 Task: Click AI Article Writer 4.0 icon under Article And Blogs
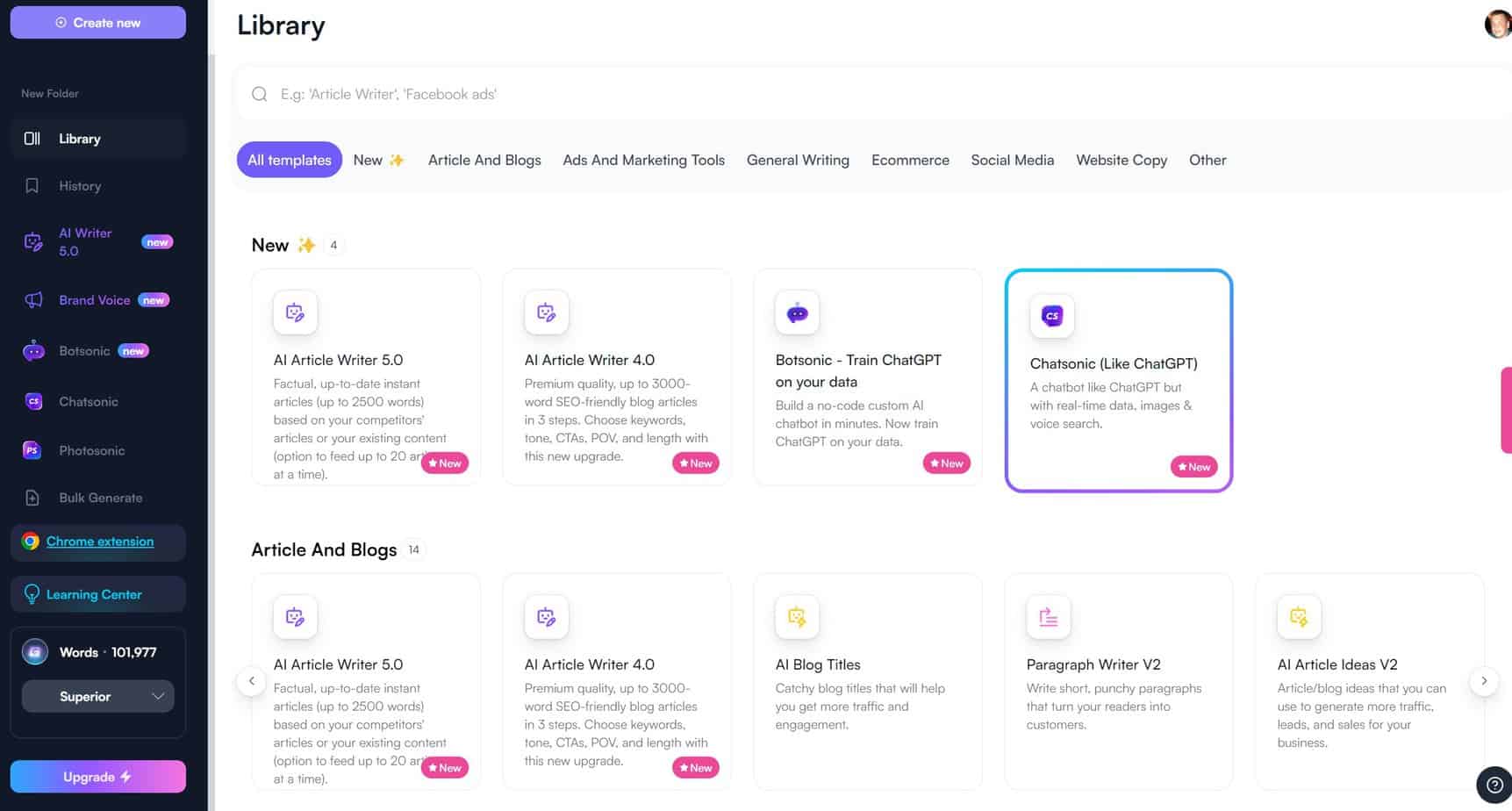tap(546, 617)
